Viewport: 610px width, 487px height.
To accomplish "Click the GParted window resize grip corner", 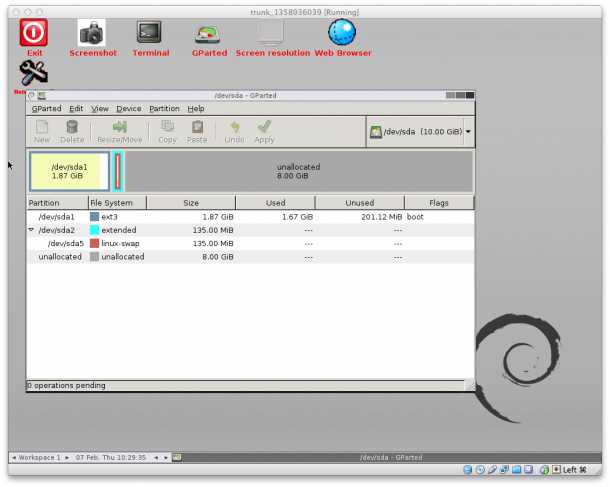I will [470, 385].
